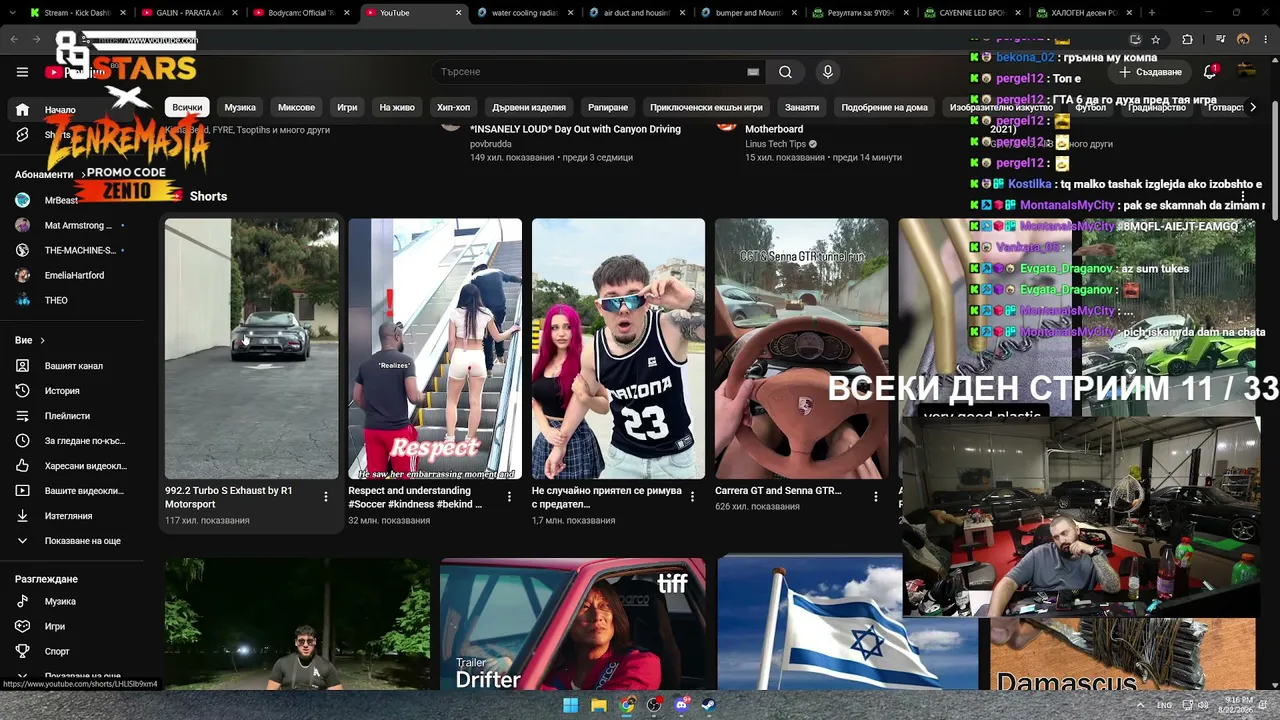
Task: Switch to bumper and Mounting tab
Action: click(x=749, y=13)
